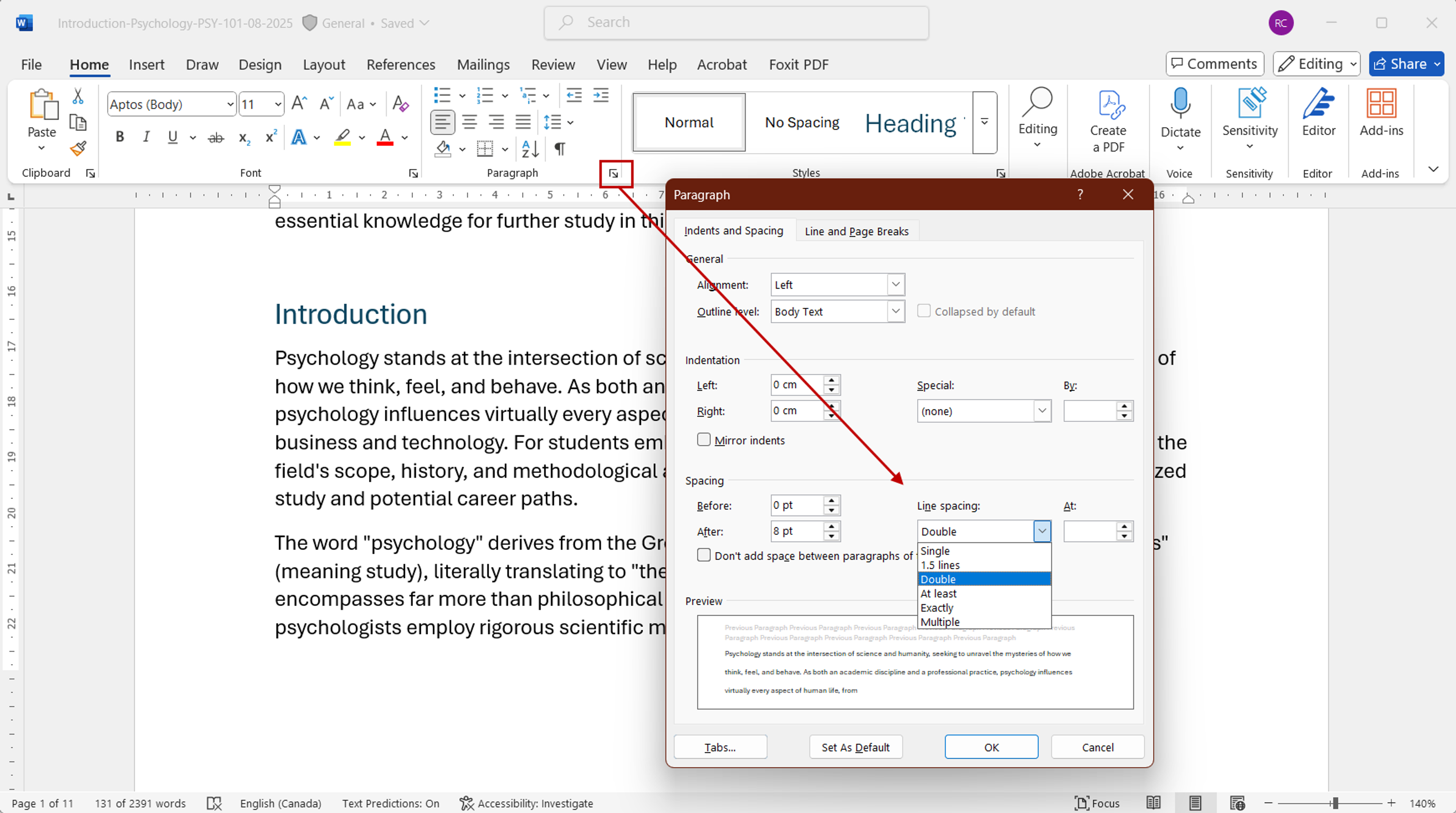This screenshot has height=813, width=1456.
Task: Click the text highlight color swatch
Action: tap(342, 137)
